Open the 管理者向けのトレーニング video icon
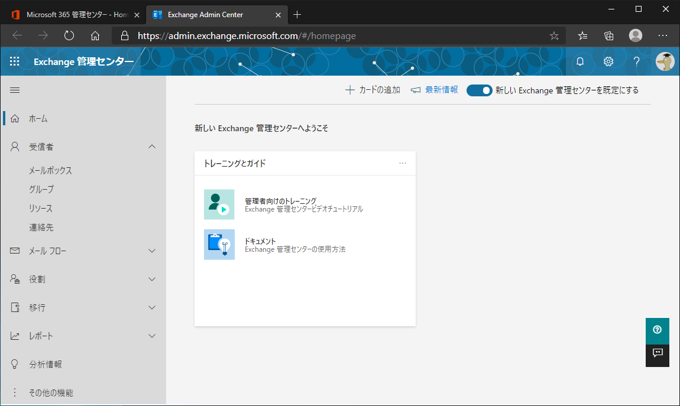 point(219,204)
